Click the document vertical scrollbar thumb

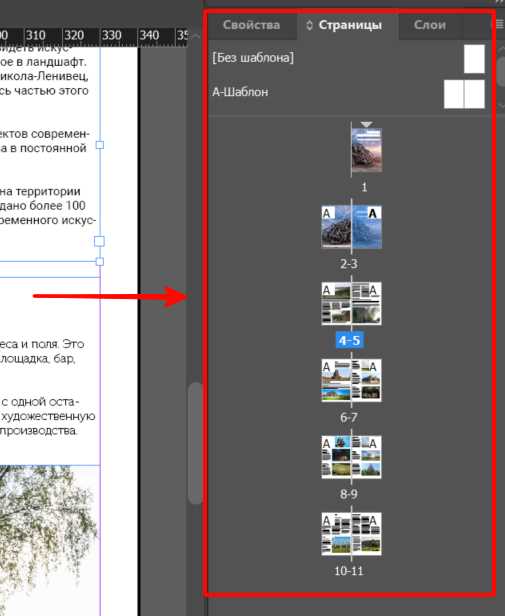pyautogui.click(x=195, y=443)
